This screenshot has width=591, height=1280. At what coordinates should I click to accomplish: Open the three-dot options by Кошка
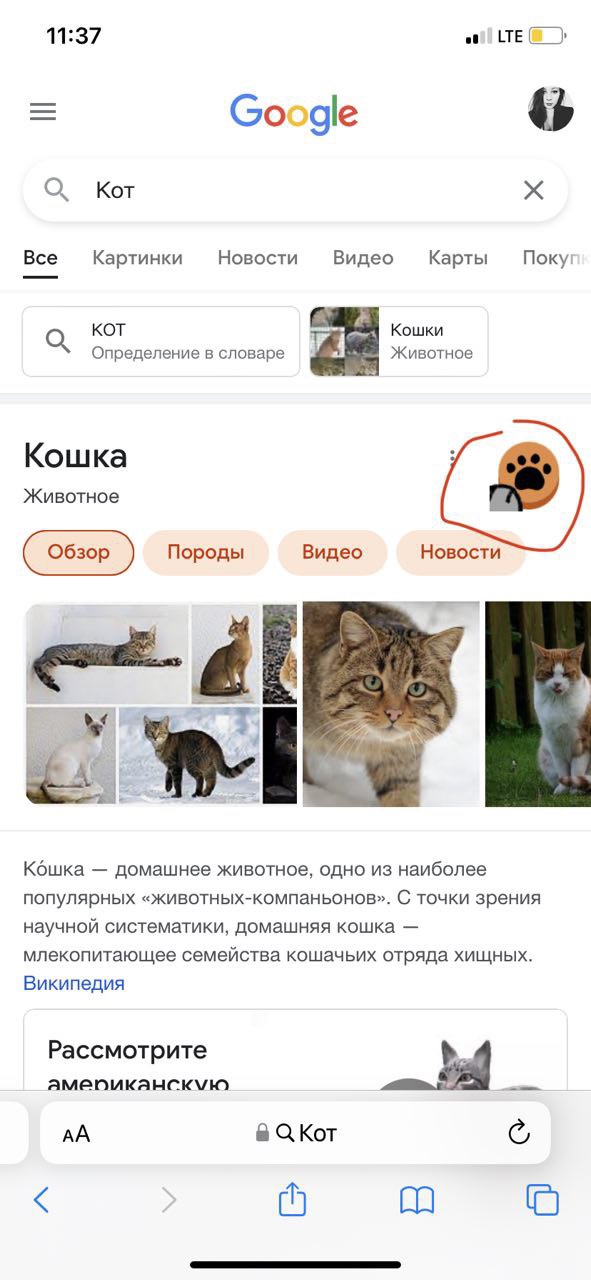[452, 458]
